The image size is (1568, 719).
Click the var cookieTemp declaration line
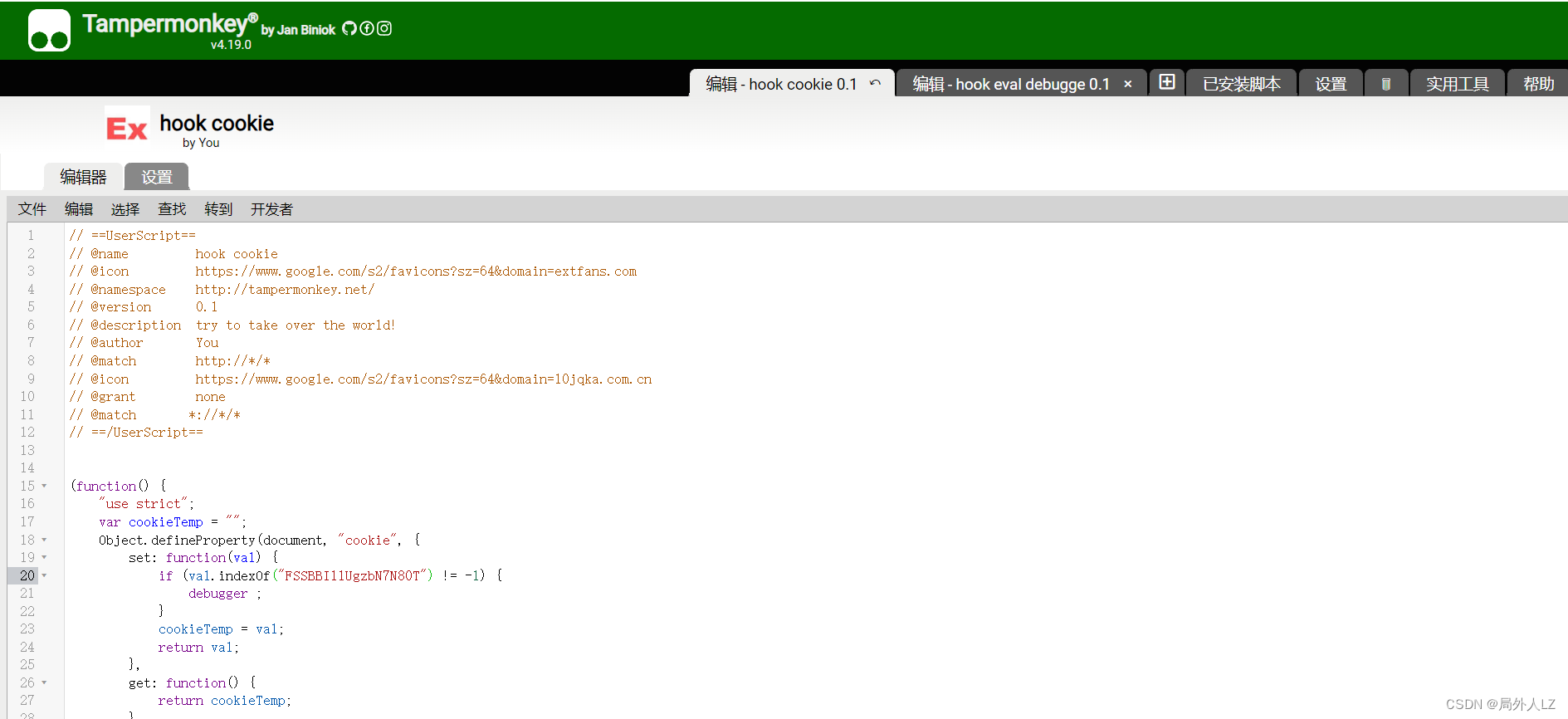tap(173, 522)
